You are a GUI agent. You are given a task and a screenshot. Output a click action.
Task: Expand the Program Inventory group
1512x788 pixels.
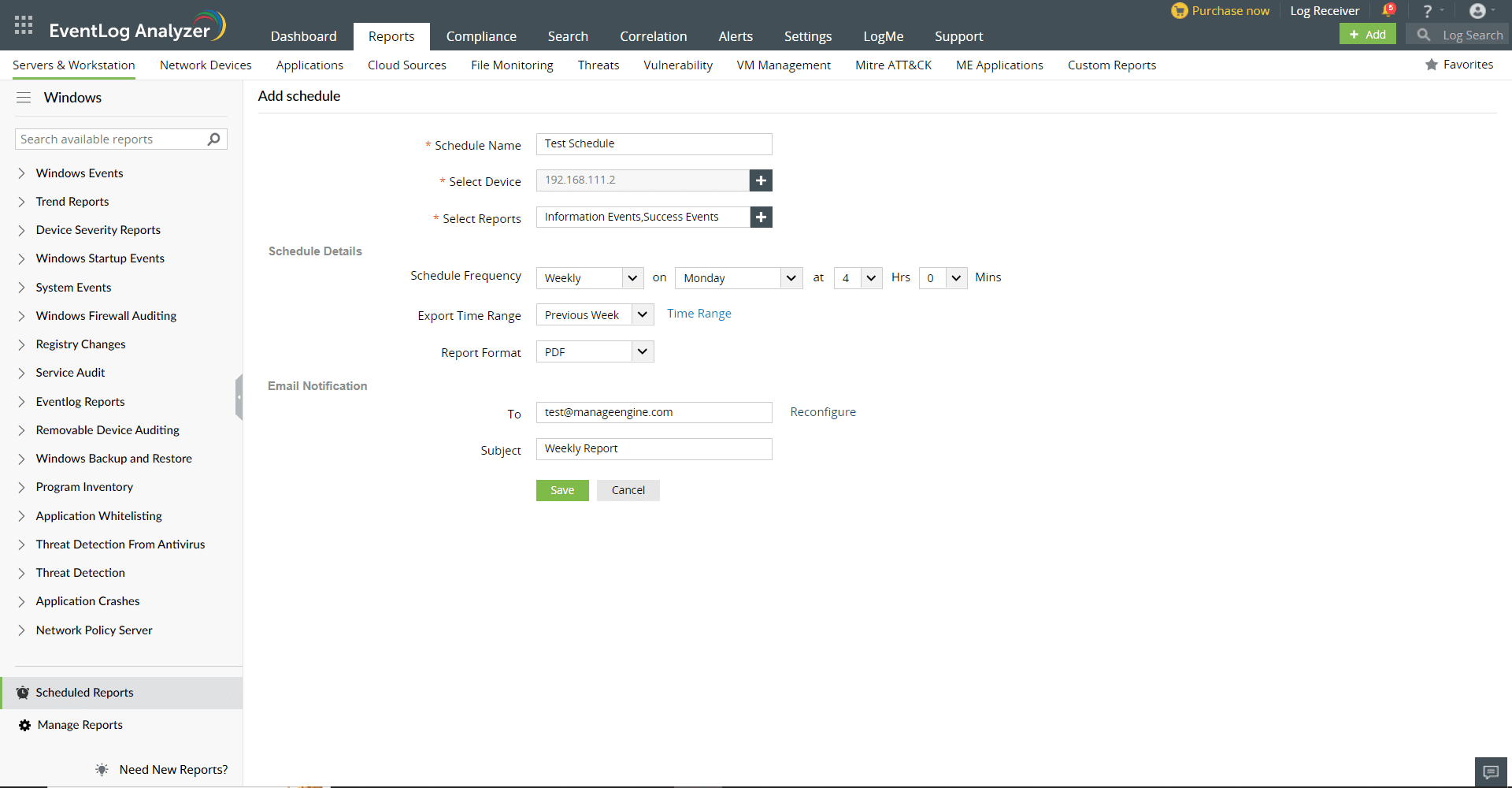click(x=21, y=487)
